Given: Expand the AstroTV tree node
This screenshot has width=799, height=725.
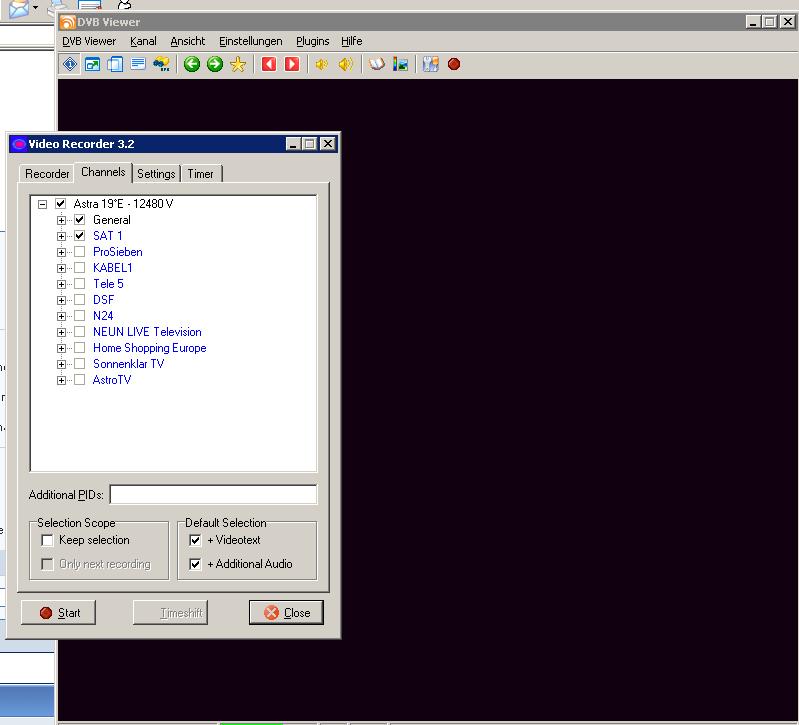Looking at the screenshot, I should [61, 381].
